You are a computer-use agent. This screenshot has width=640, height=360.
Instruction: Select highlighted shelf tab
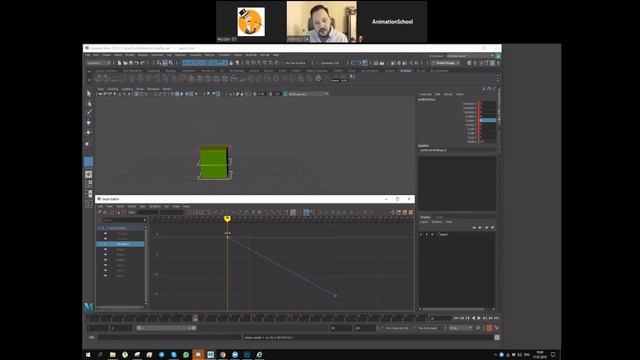(405, 71)
